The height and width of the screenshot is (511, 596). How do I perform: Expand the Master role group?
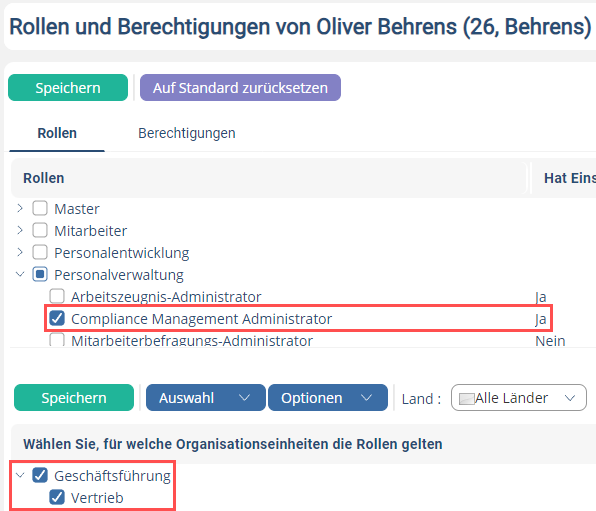point(20,208)
